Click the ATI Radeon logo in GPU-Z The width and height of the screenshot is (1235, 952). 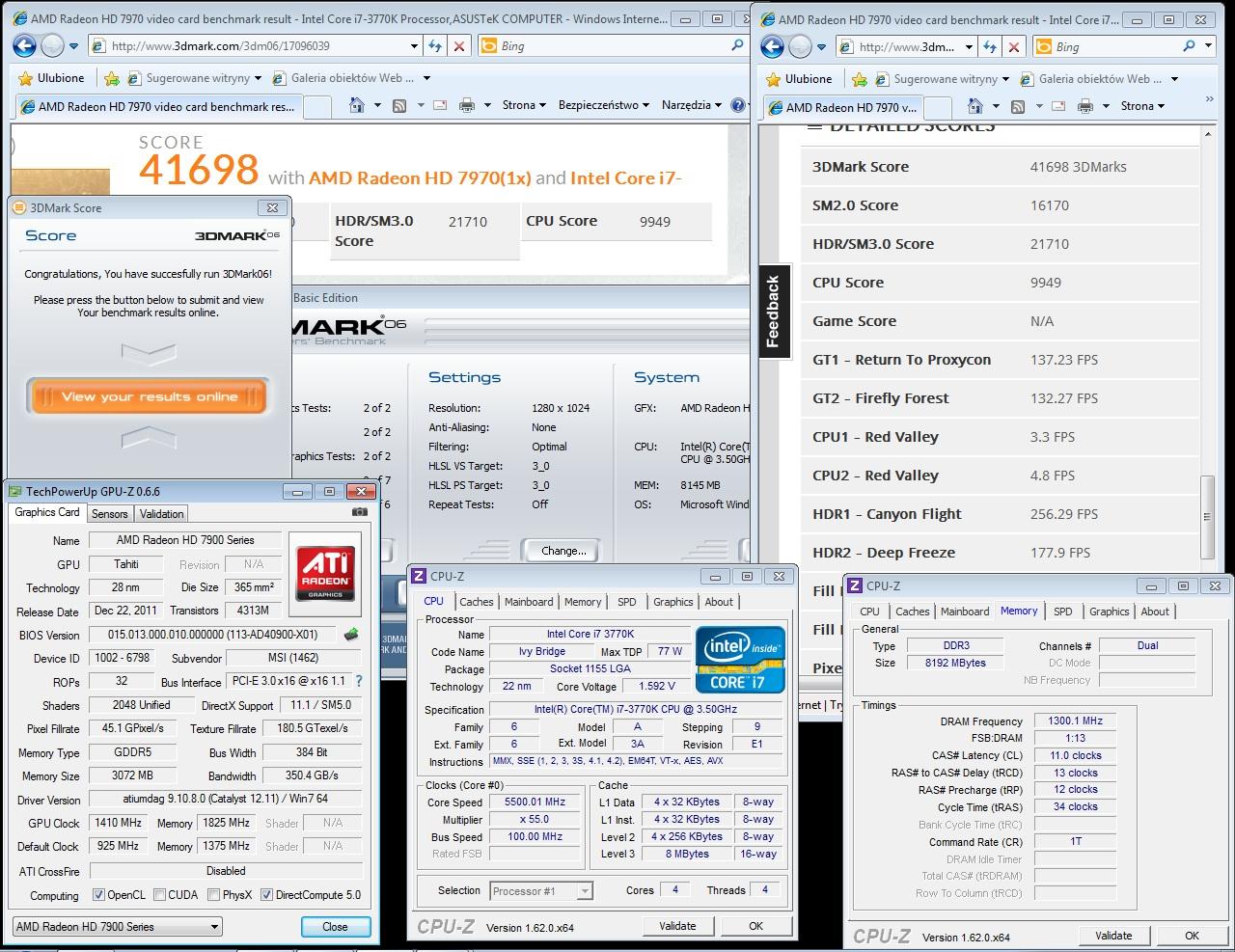click(x=325, y=574)
